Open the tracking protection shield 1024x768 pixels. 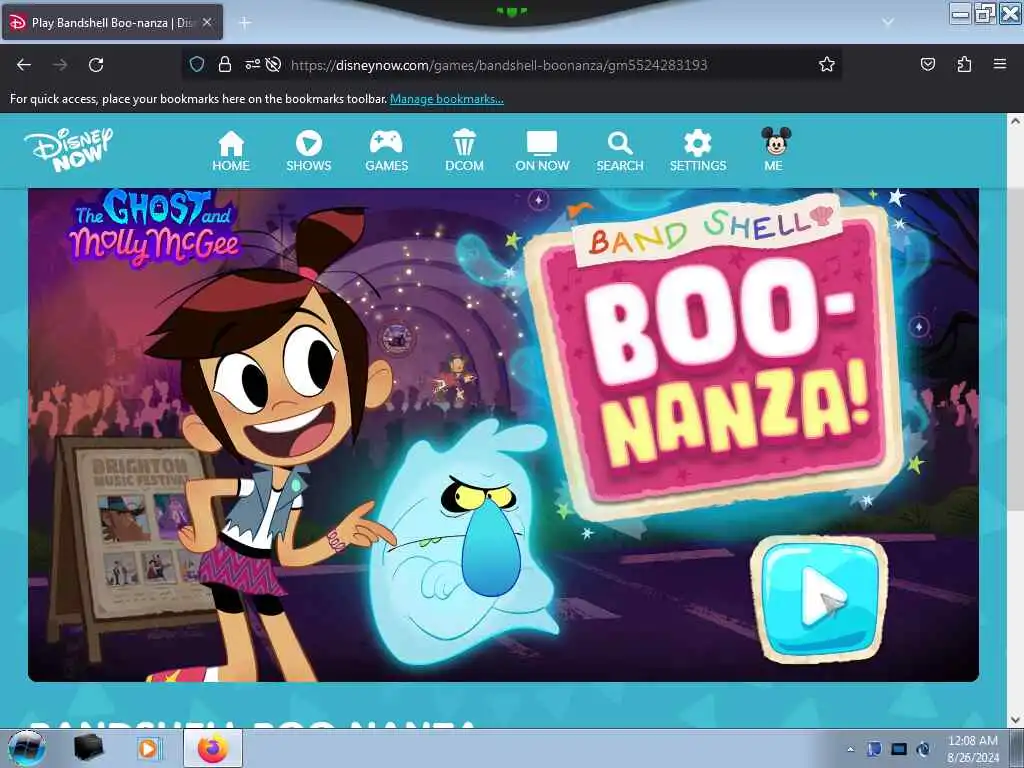(197, 64)
